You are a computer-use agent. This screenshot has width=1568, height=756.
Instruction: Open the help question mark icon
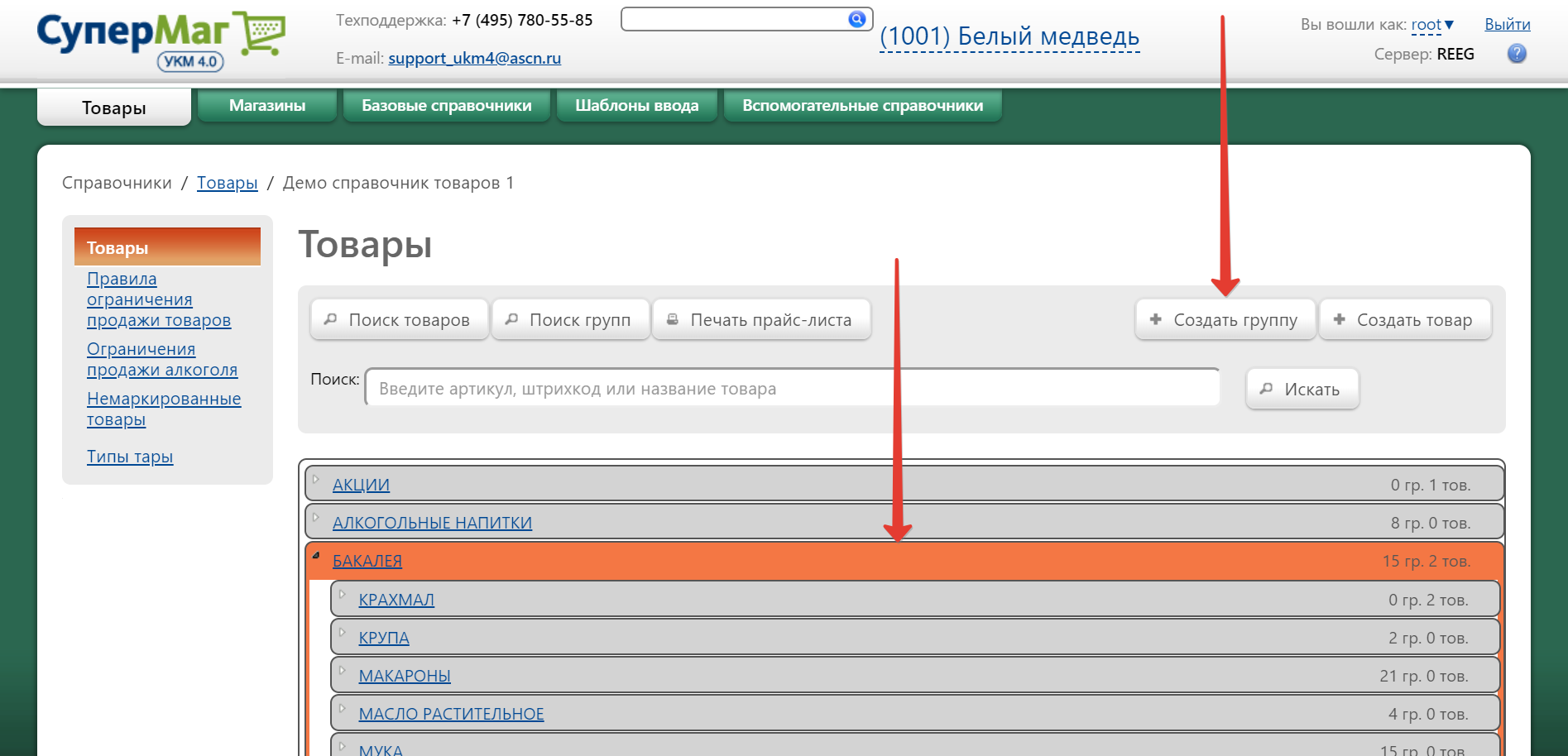click(x=1517, y=54)
